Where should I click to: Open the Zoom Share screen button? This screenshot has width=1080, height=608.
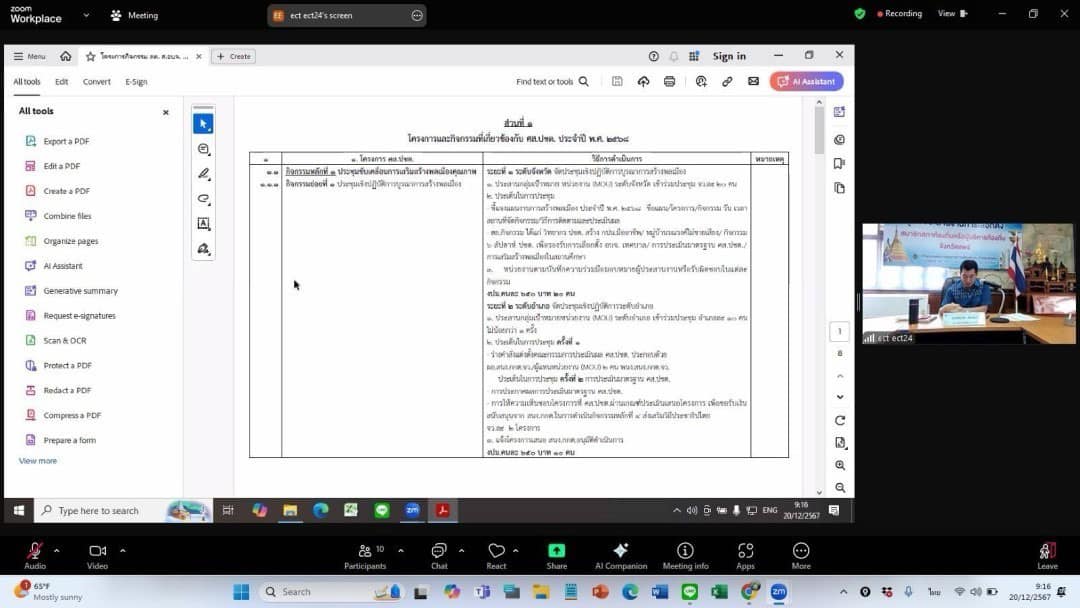pyautogui.click(x=556, y=556)
